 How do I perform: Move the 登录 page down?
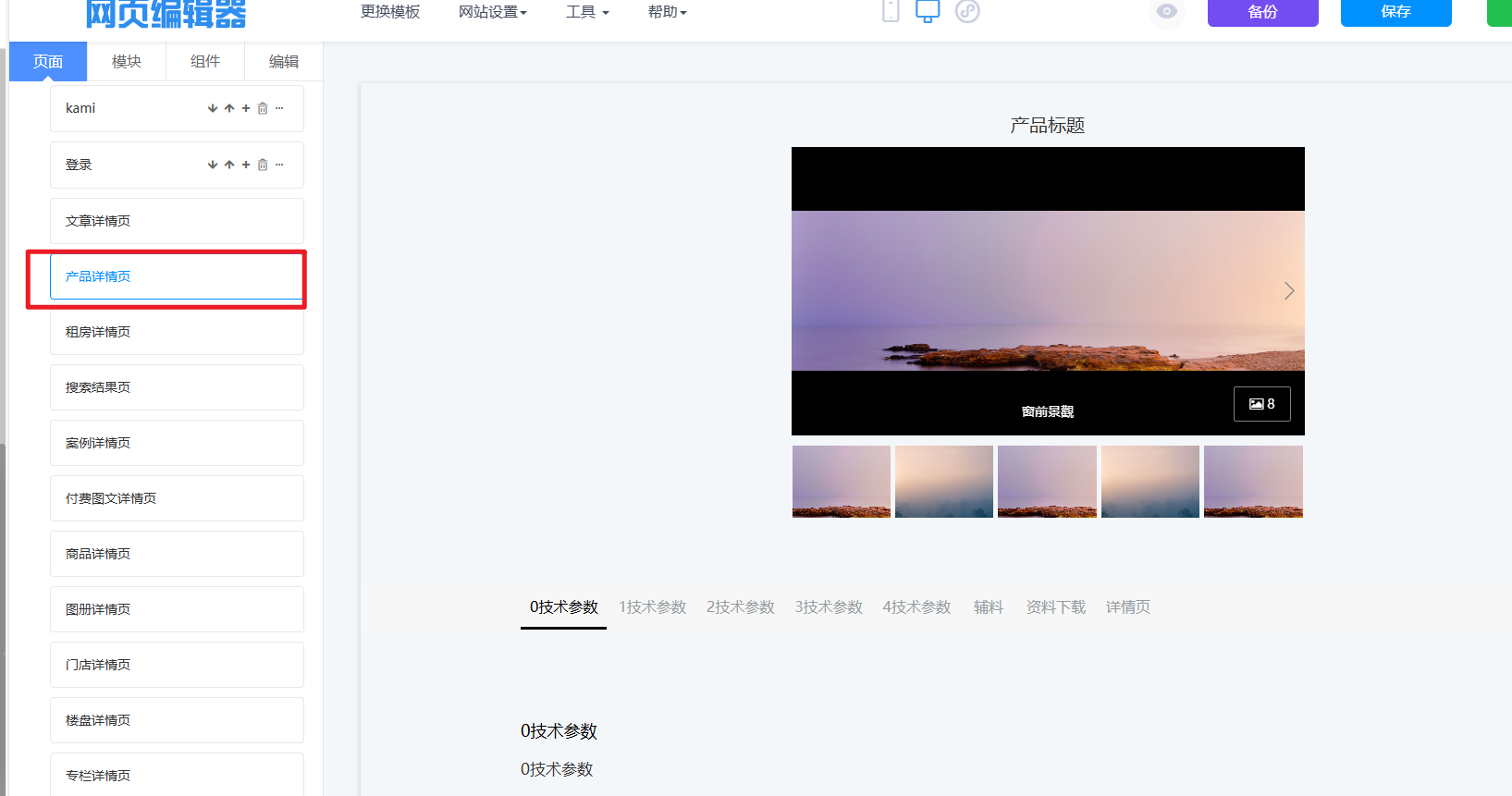coord(213,165)
